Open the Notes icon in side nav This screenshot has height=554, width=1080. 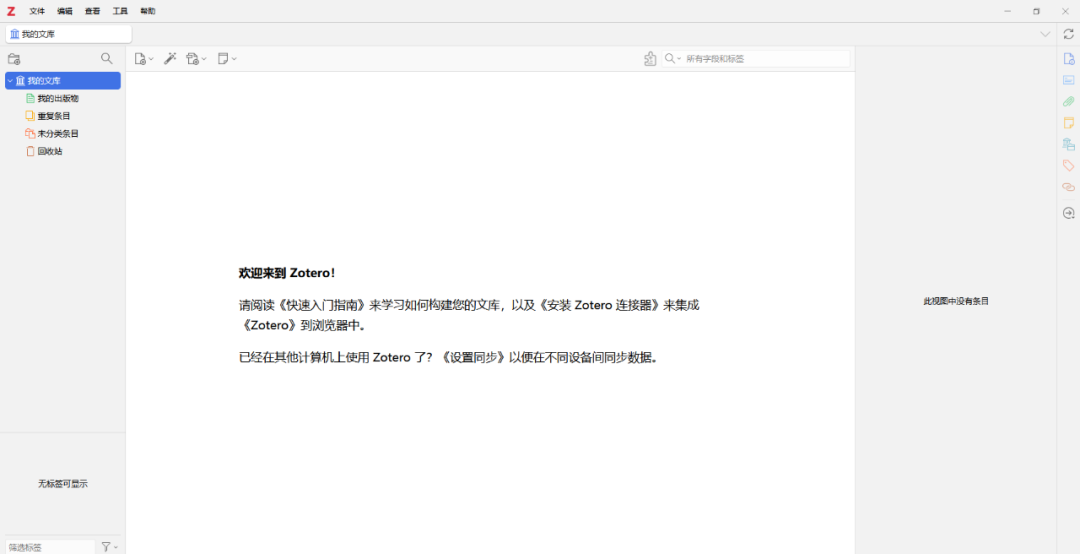[1068, 123]
